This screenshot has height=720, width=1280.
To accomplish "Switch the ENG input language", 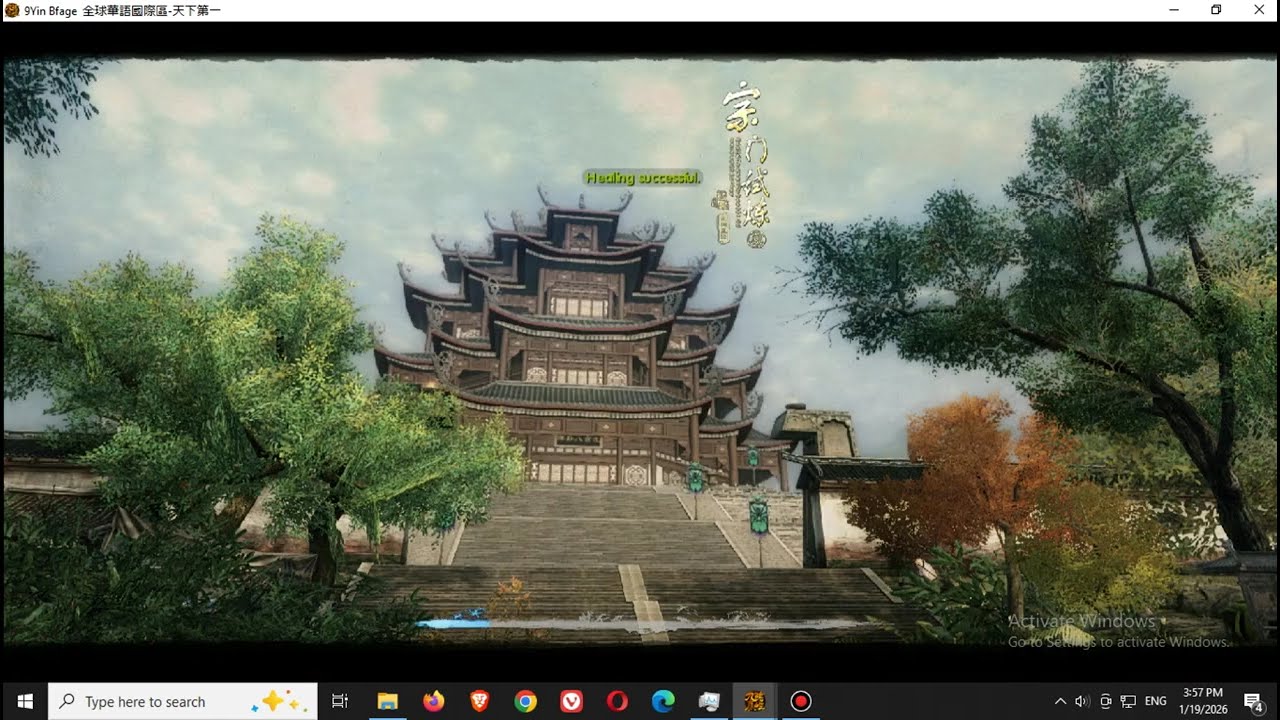I will coord(1156,701).
